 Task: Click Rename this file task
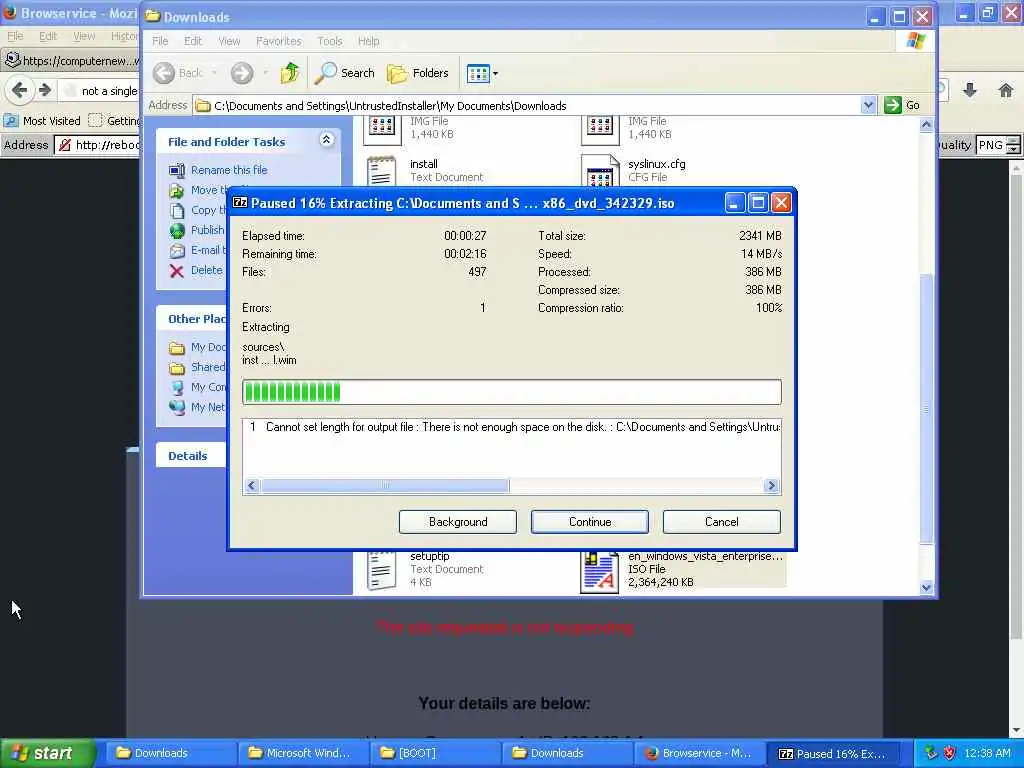click(229, 170)
